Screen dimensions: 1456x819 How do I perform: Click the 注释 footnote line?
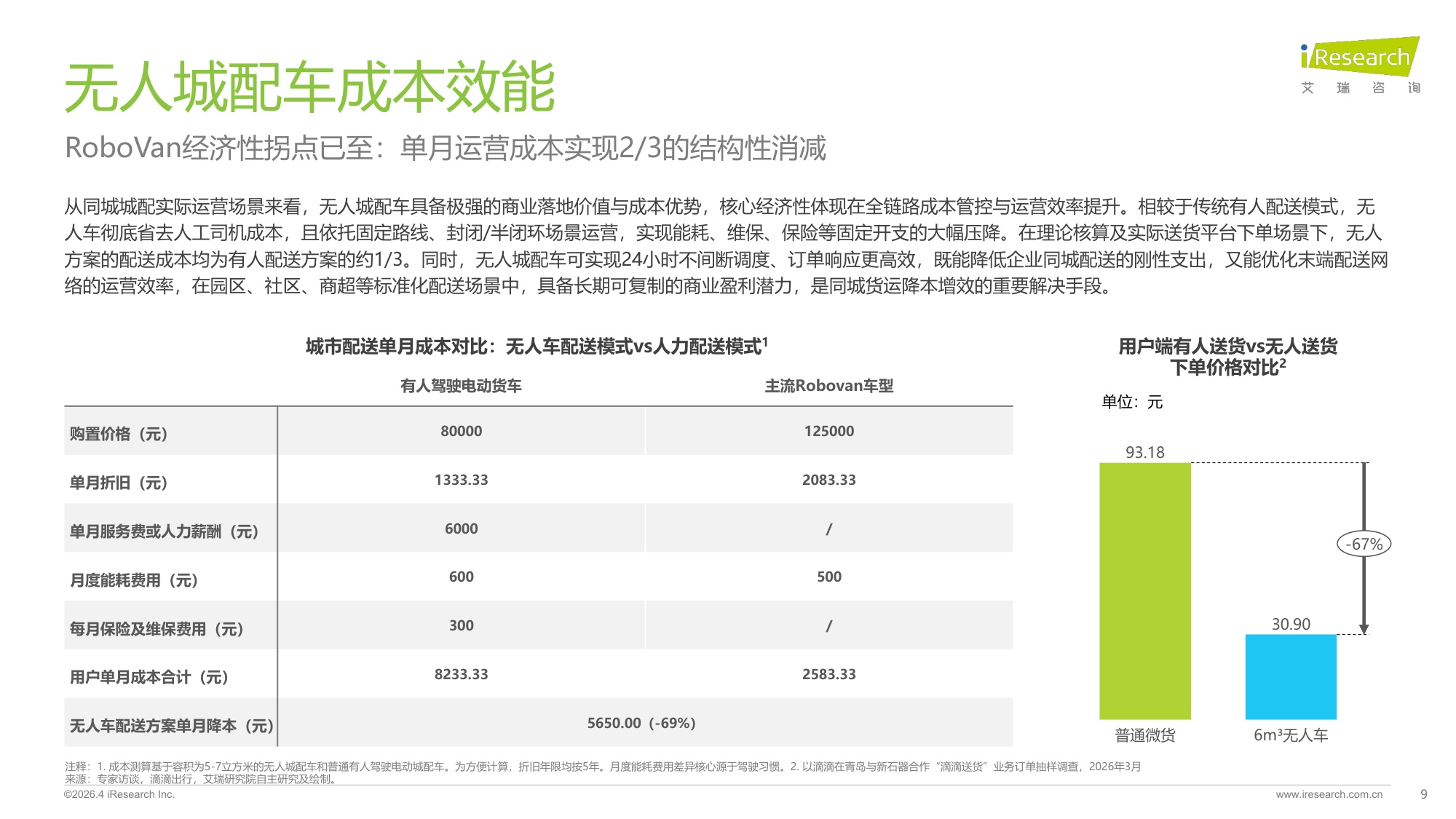(x=603, y=767)
